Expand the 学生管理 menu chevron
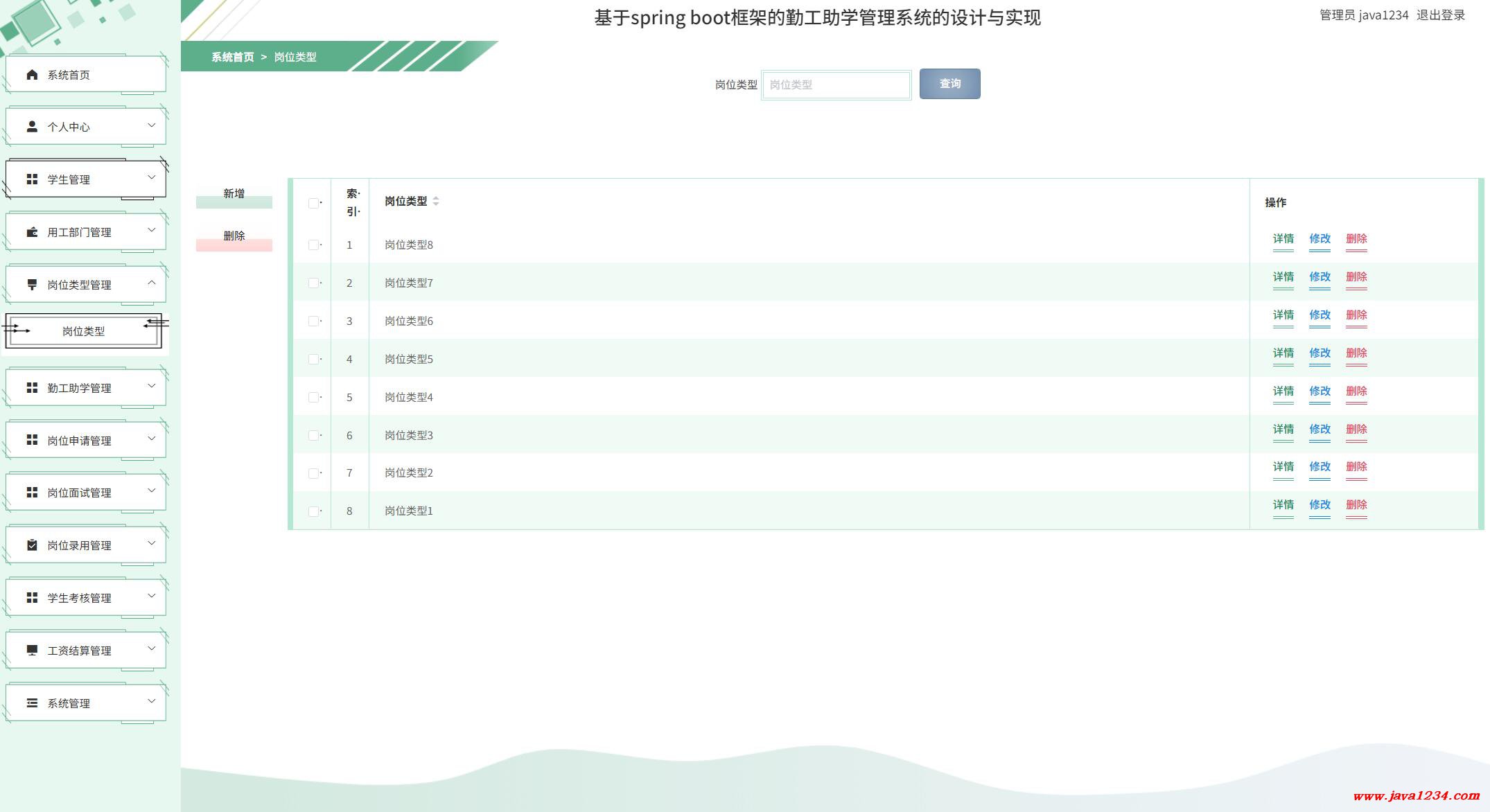The width and height of the screenshot is (1490, 812). tap(152, 178)
